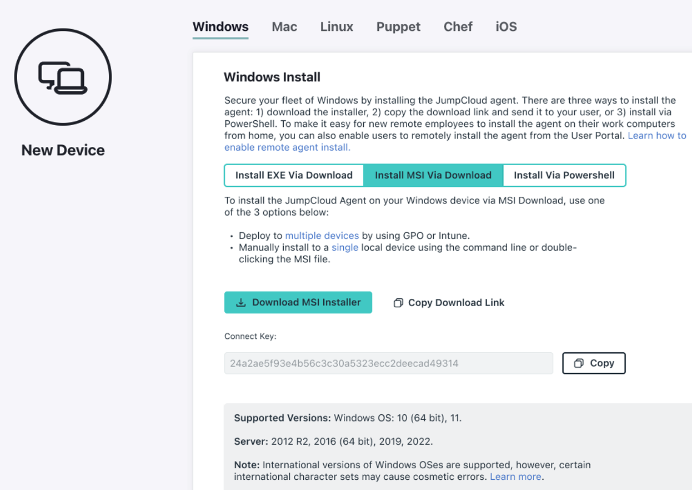The height and width of the screenshot is (490, 692).
Task: Choose Install EXE Via Download option
Action: tap(293, 175)
